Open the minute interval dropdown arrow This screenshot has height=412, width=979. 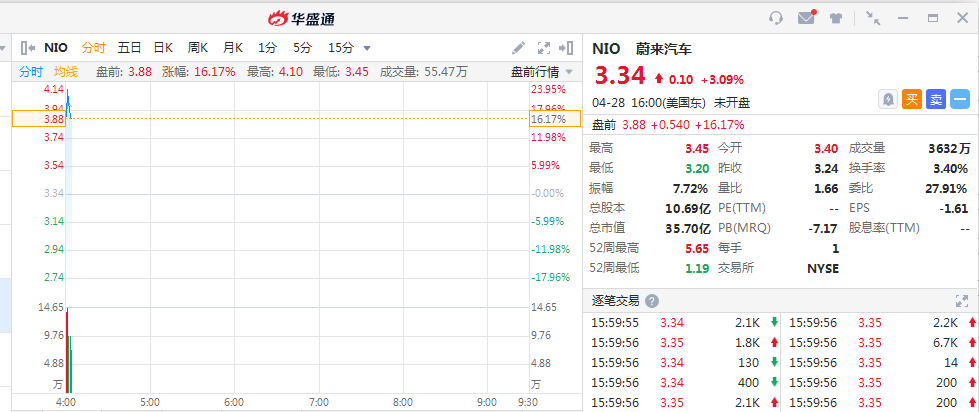[367, 49]
